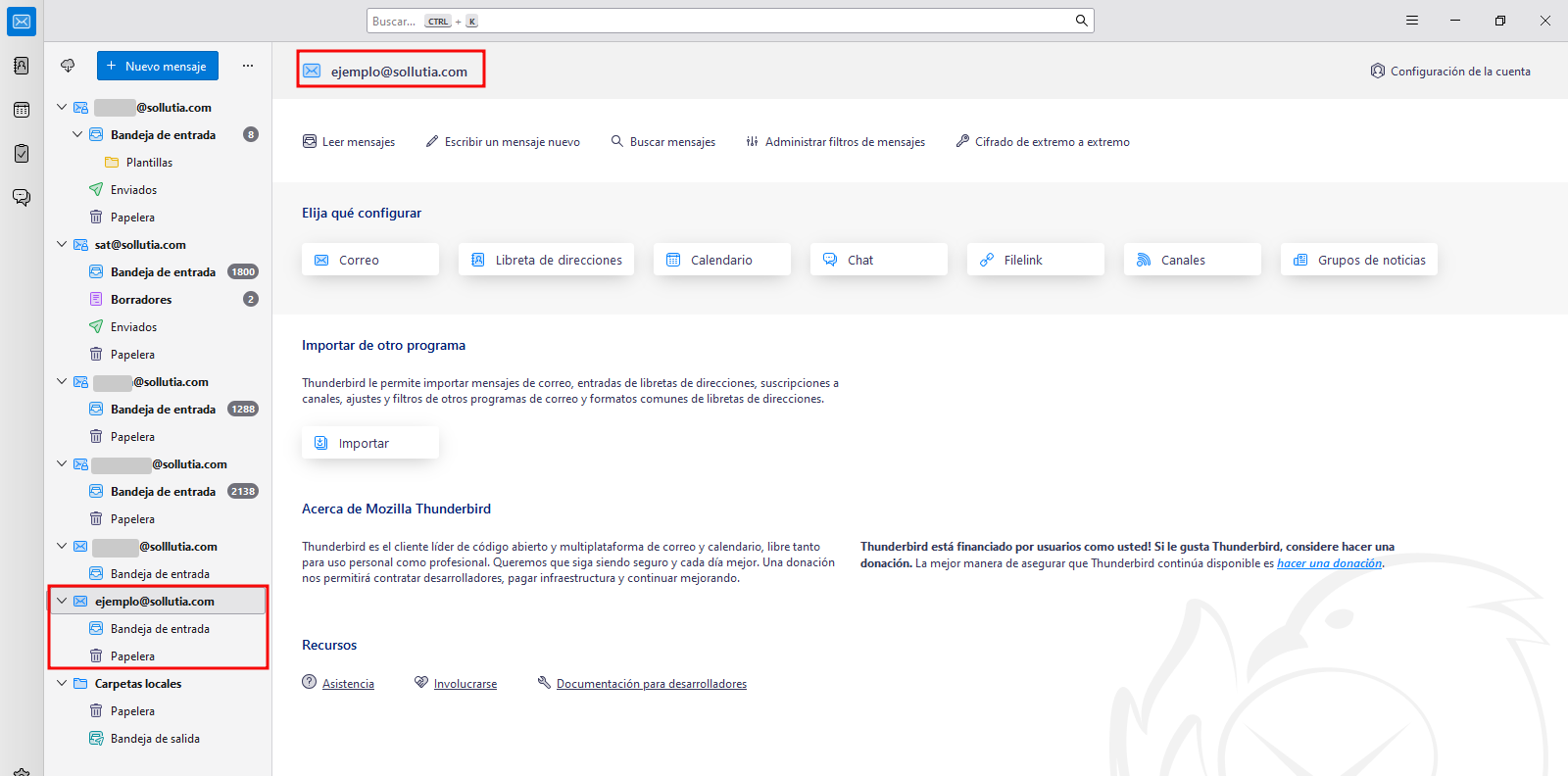Open the Asistencia link
Image resolution: width=1568 pixels, height=776 pixels.
pos(348,684)
